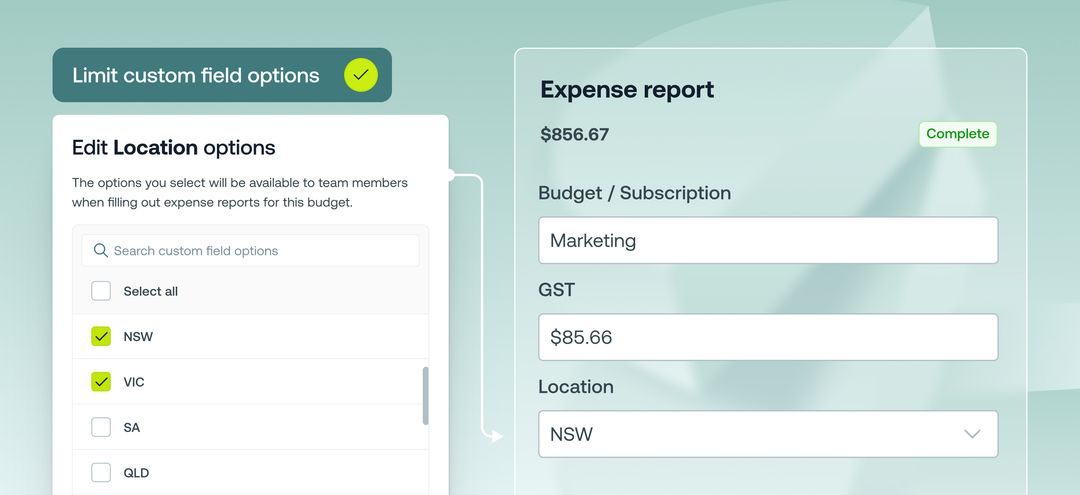This screenshot has height=495, width=1080.
Task: Tick the QLD checkbox
Action: (x=101, y=472)
